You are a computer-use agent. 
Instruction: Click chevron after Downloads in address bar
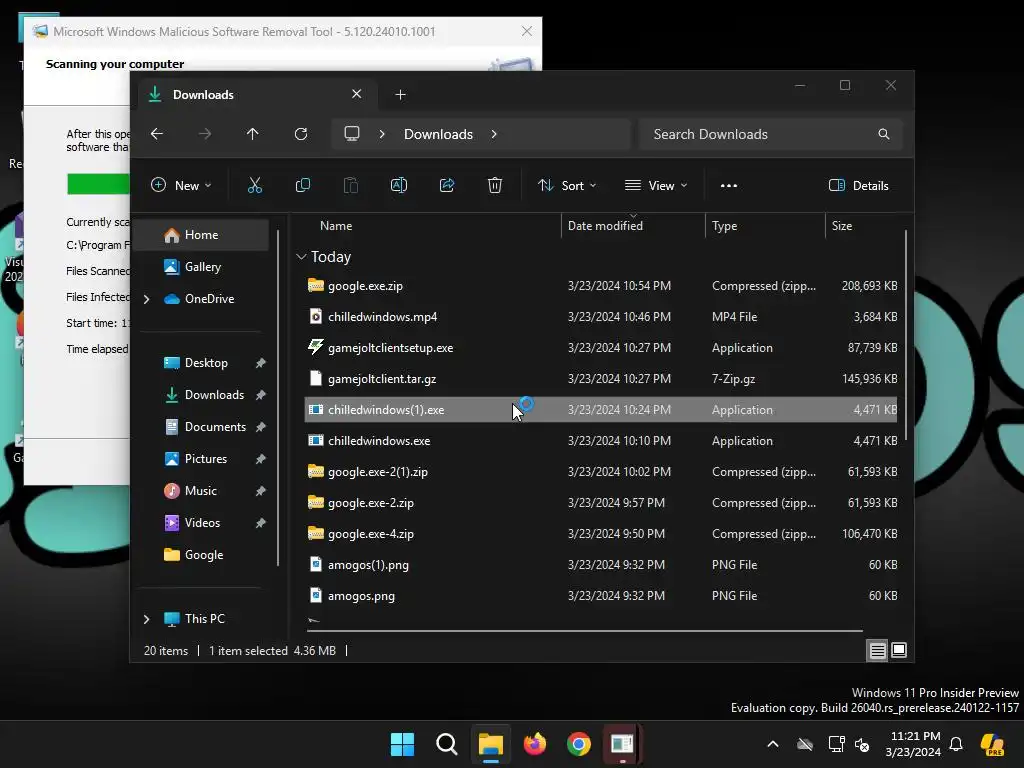coord(494,134)
